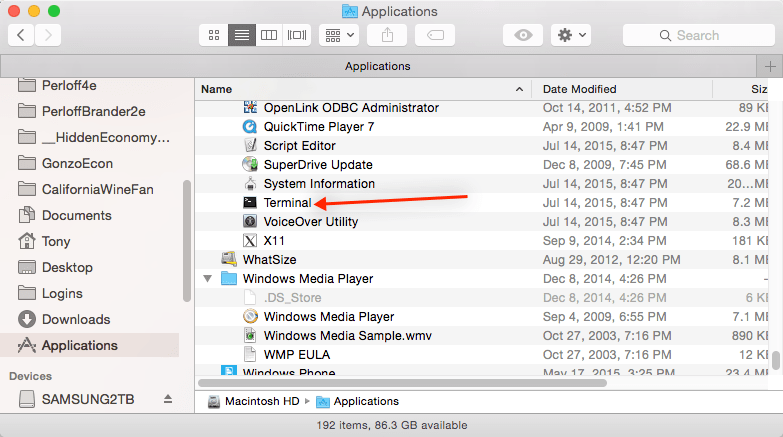Switch to icon view
The image size is (783, 437).
coord(214,35)
